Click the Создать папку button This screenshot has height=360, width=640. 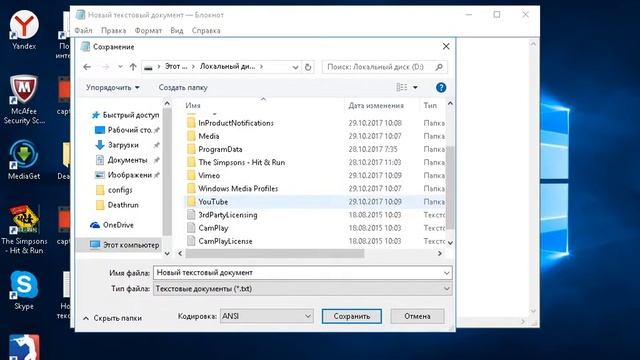[x=183, y=87]
